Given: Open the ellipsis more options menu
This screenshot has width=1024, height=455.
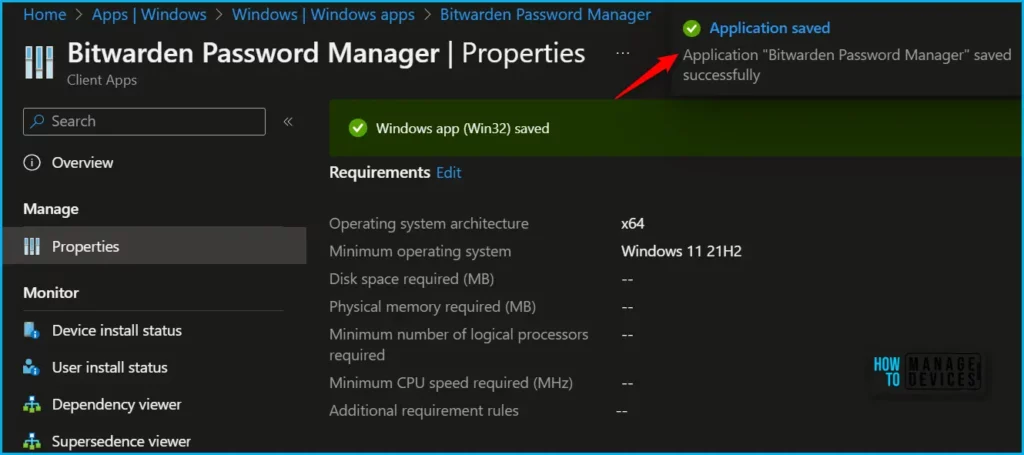Looking at the screenshot, I should [622, 53].
